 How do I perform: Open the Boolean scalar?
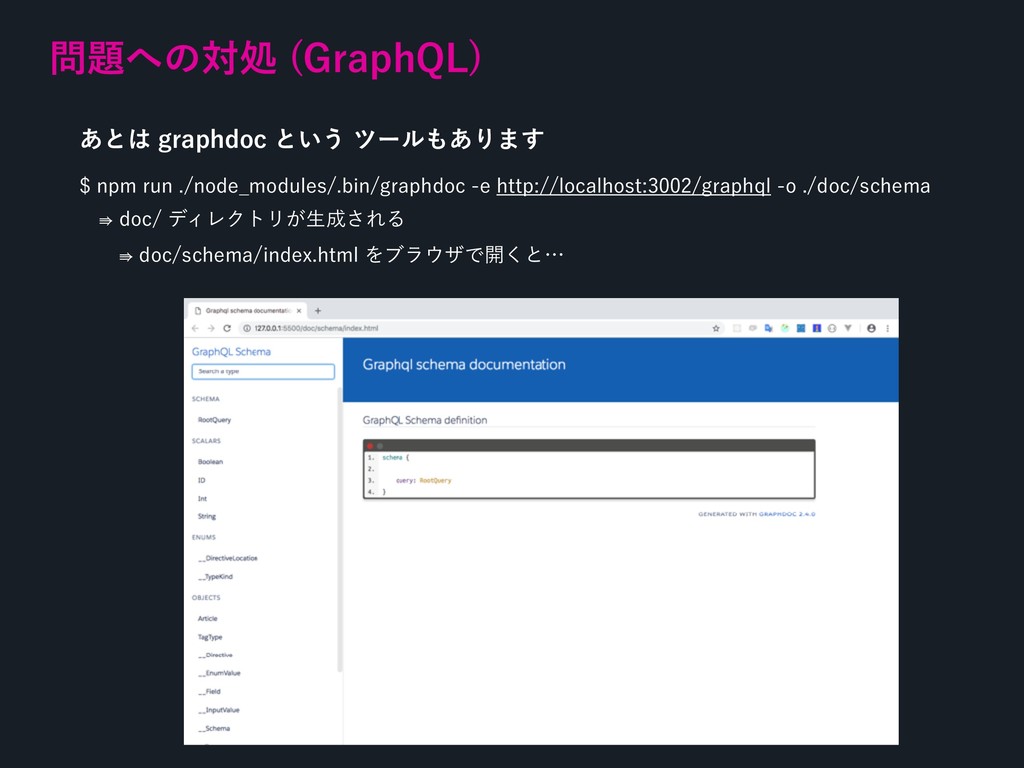210,462
